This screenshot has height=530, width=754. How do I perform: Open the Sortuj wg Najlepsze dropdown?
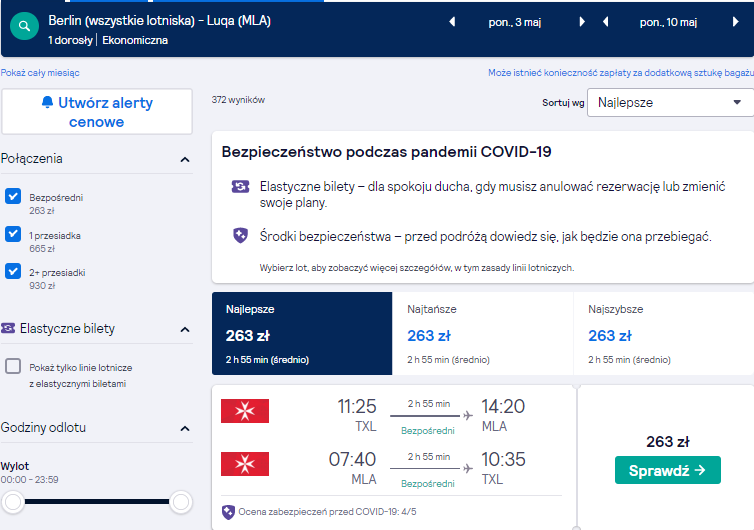click(x=670, y=102)
